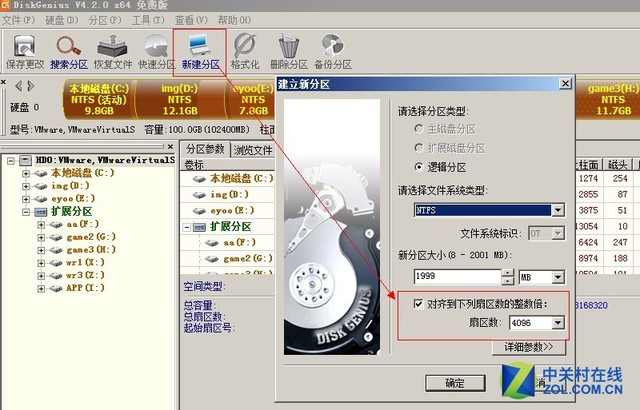Select wr1 (X:) in left tree

pyautogui.click(x=85, y=262)
